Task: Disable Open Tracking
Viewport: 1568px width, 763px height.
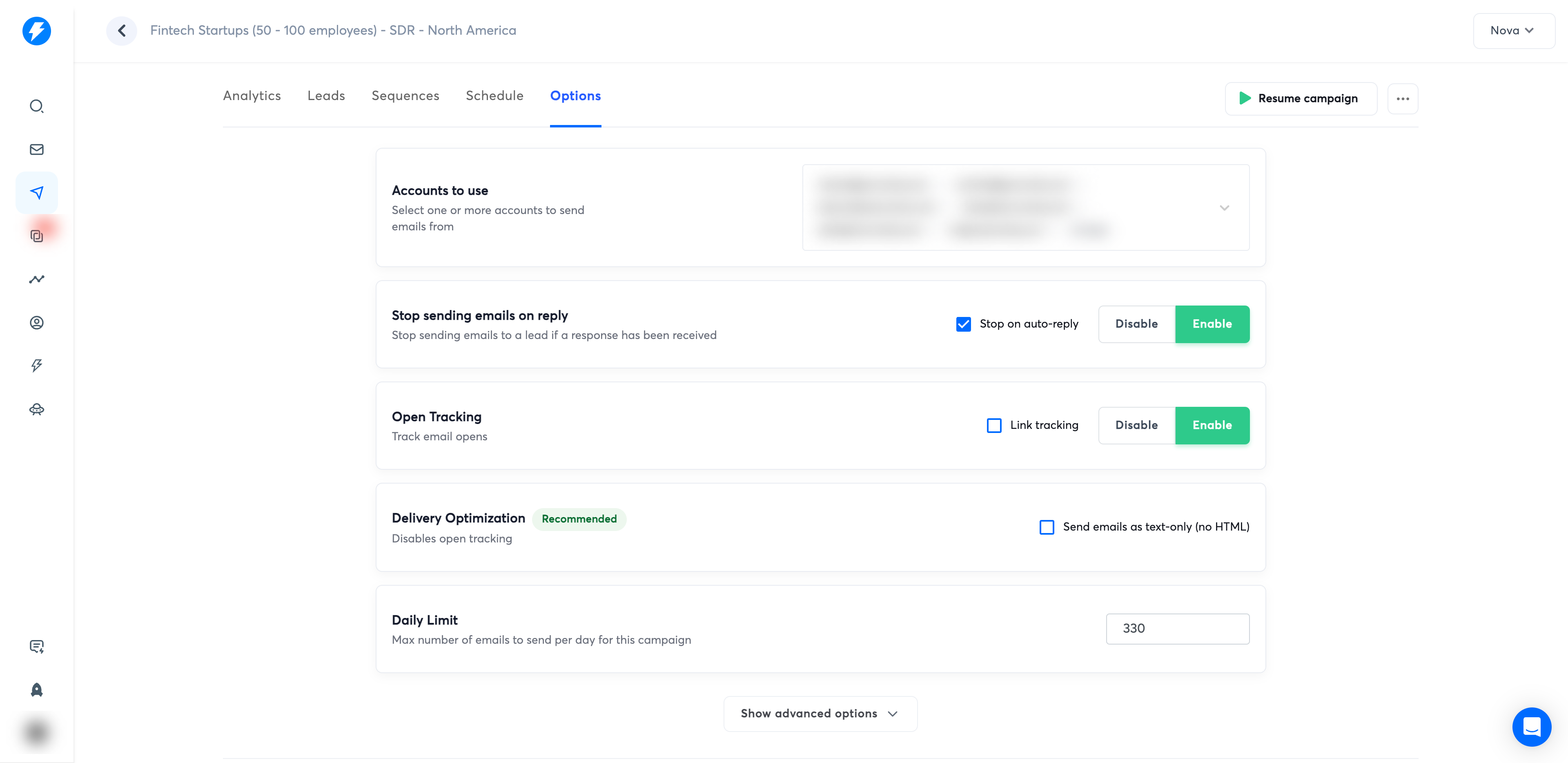Action: point(1136,425)
